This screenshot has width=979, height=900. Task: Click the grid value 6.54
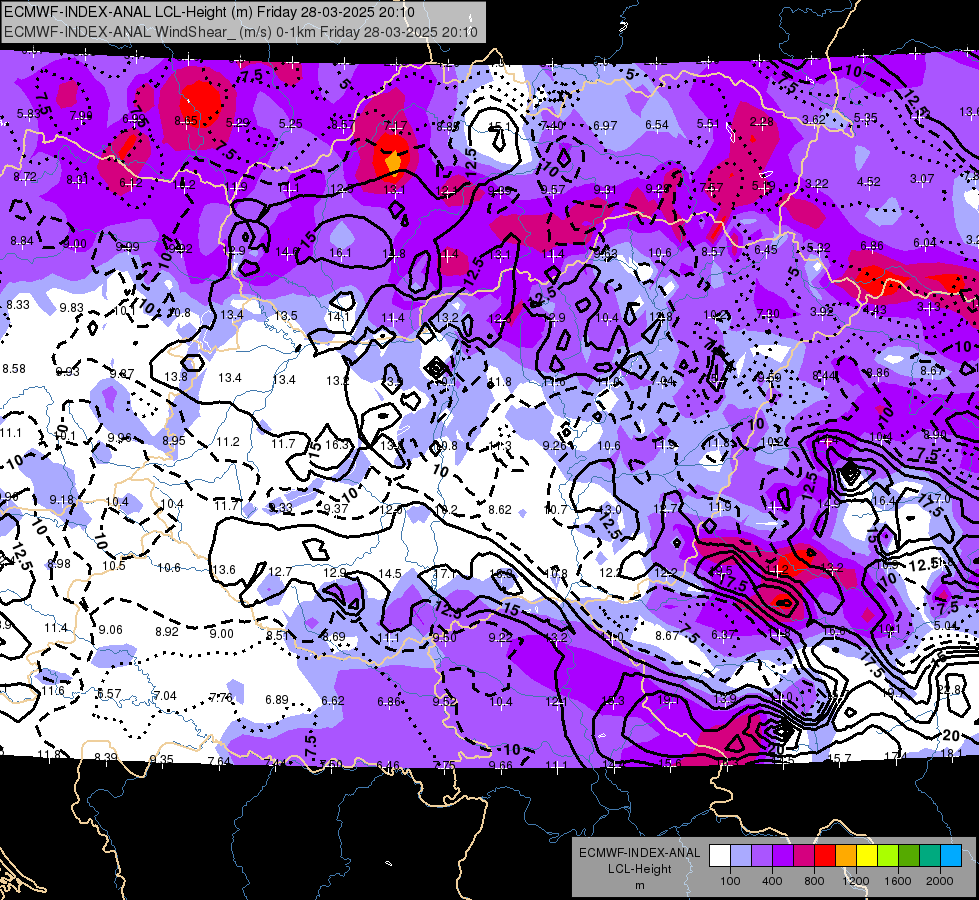pos(657,125)
